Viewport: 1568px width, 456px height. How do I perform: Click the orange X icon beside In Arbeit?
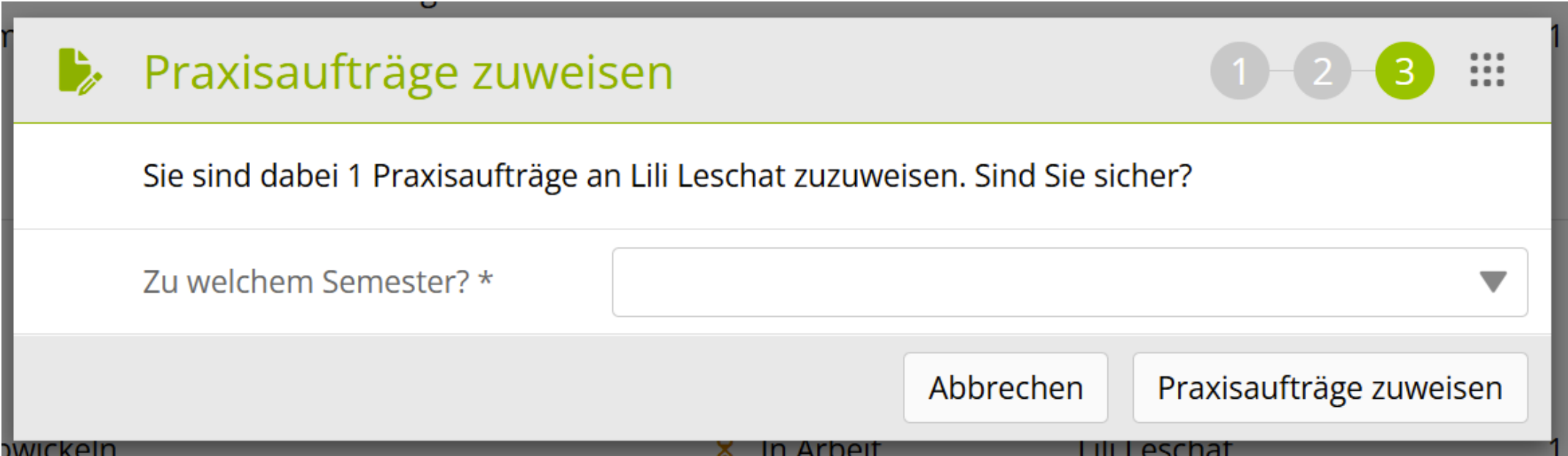pyautogui.click(x=725, y=448)
